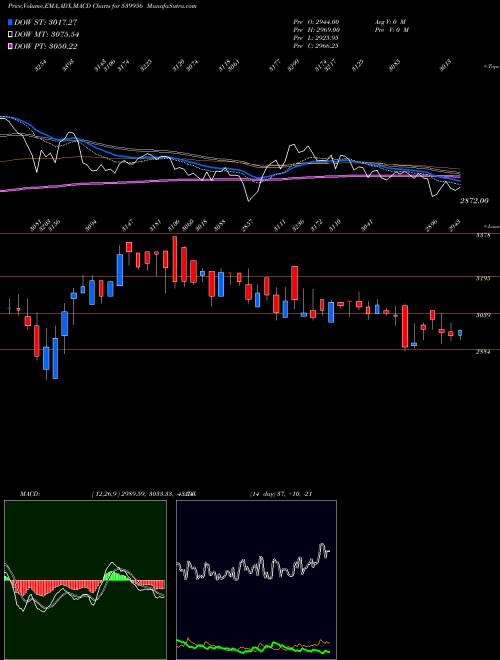Select the 'DOW ST: 3017.27' legend text
The image size is (500, 660).
coord(45,22)
